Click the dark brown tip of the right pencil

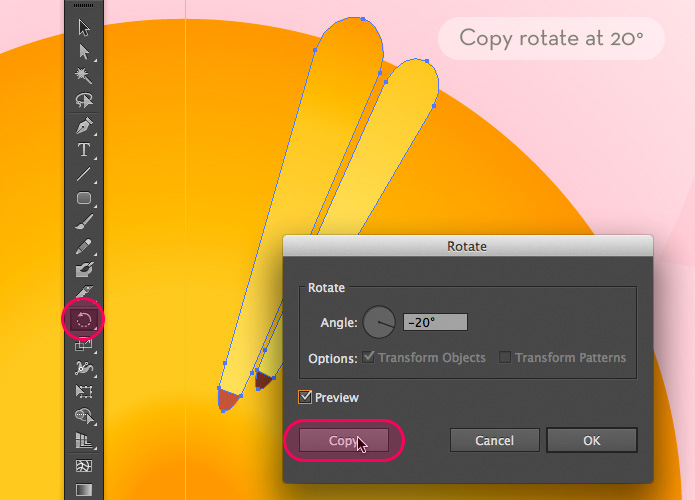coord(263,380)
